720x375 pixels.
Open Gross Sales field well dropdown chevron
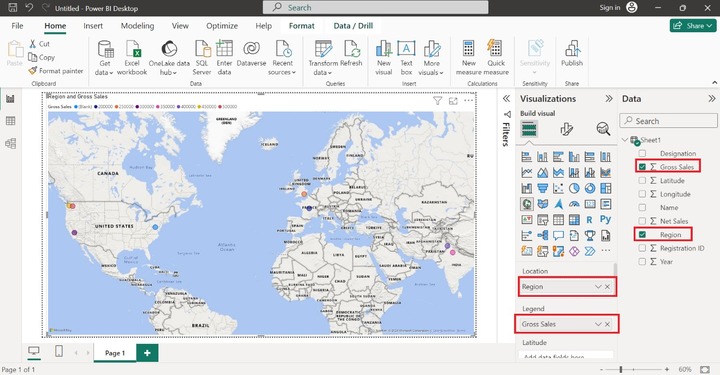[598, 324]
